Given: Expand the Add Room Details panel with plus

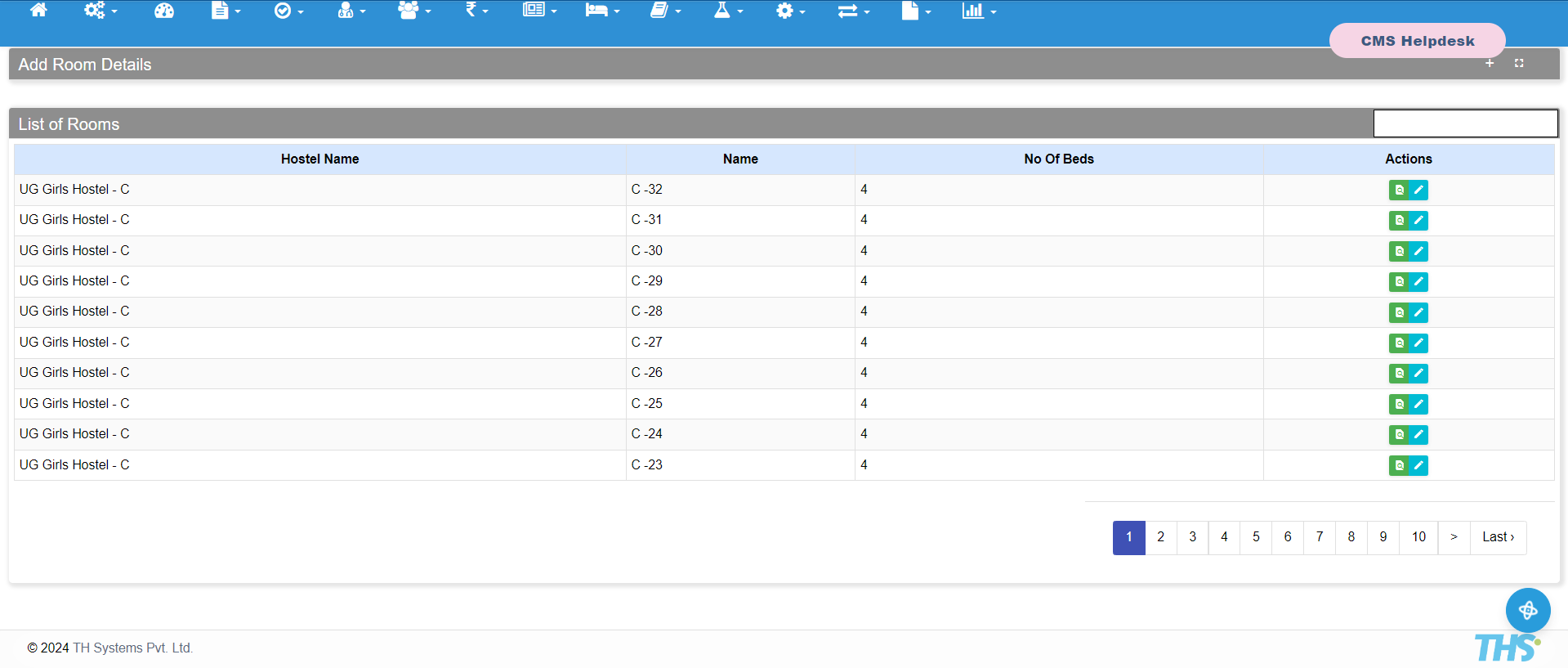Looking at the screenshot, I should (x=1490, y=63).
